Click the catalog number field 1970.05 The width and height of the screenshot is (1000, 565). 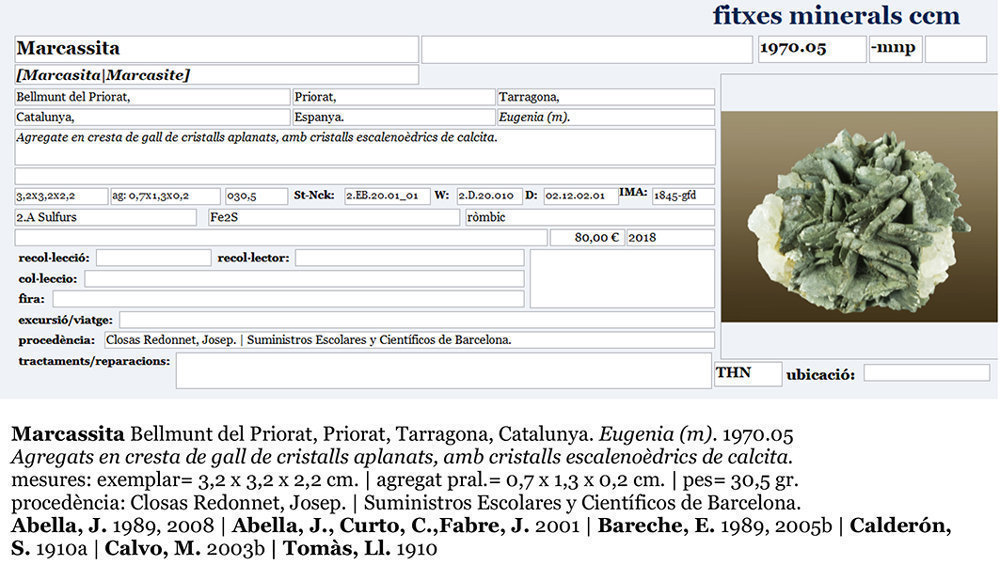coord(812,49)
